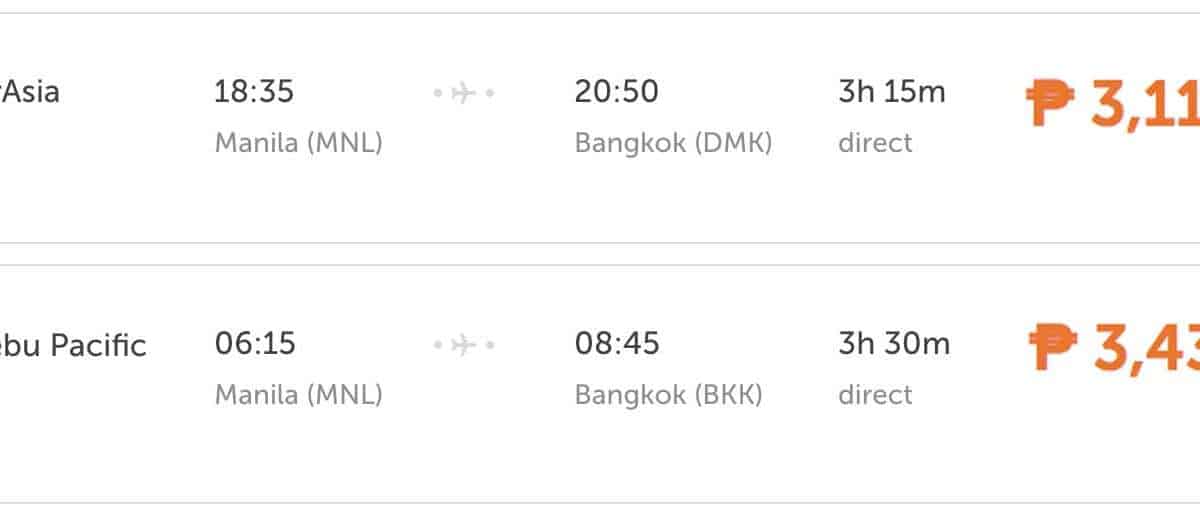This screenshot has height=518, width=1200.
Task: Click 'direct' label under 3h 30m
Action: pos(875,395)
